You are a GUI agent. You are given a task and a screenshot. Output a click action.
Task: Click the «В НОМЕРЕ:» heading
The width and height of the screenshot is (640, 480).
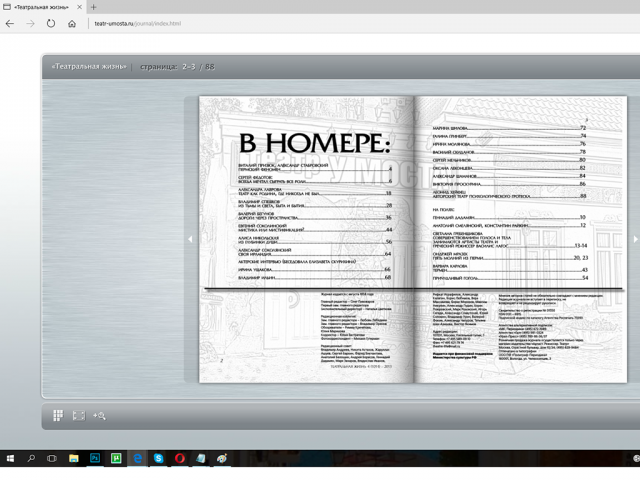click(315, 143)
